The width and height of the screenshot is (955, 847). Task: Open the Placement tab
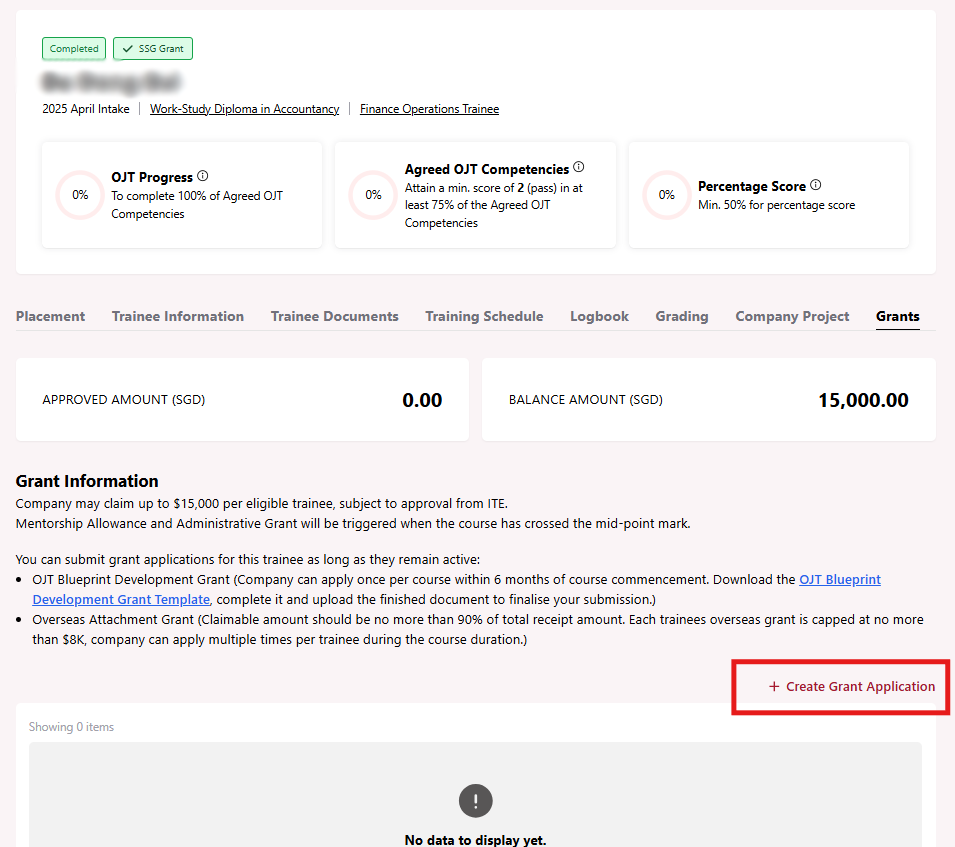[50, 316]
